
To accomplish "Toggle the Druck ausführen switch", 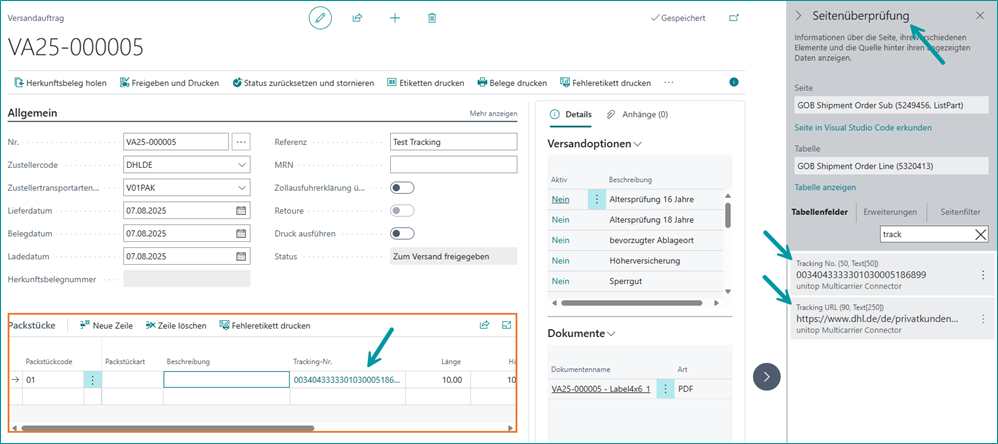I will pyautogui.click(x=402, y=233).
